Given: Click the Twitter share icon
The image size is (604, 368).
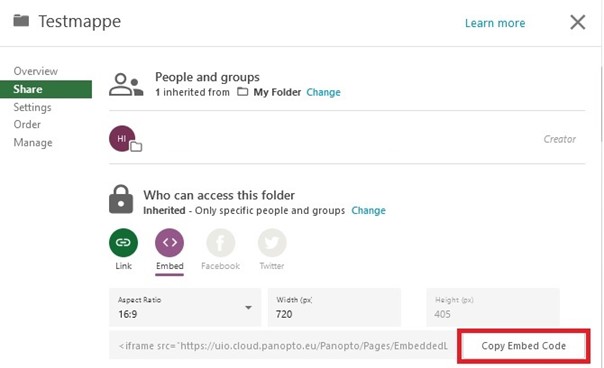Looking at the screenshot, I should (x=272, y=242).
